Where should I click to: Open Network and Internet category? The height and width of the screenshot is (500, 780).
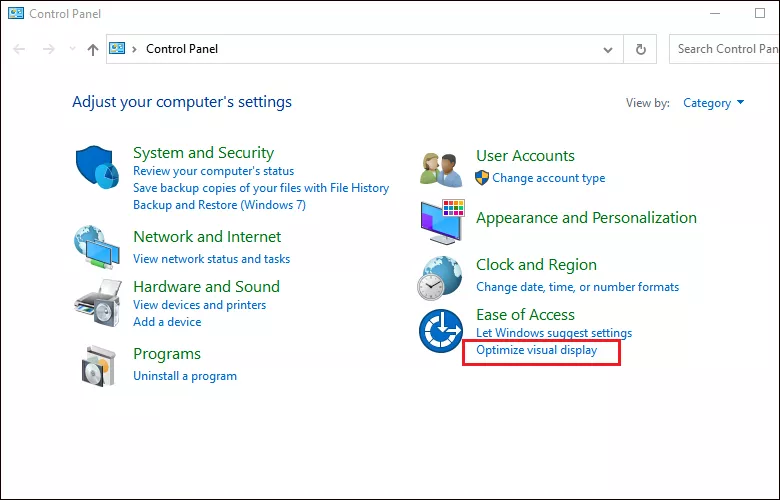(x=207, y=236)
